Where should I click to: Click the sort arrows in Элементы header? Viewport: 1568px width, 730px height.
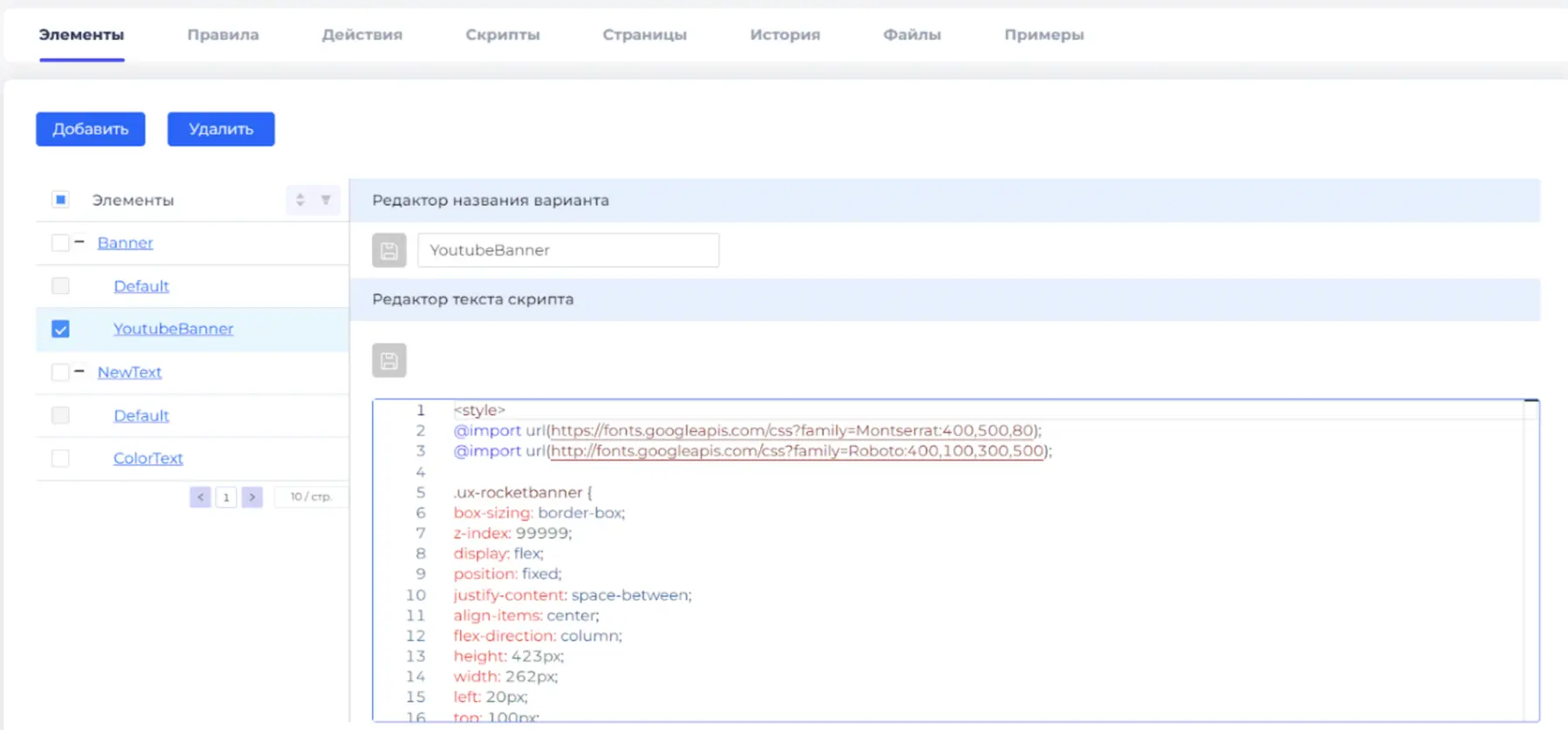pyautogui.click(x=300, y=200)
